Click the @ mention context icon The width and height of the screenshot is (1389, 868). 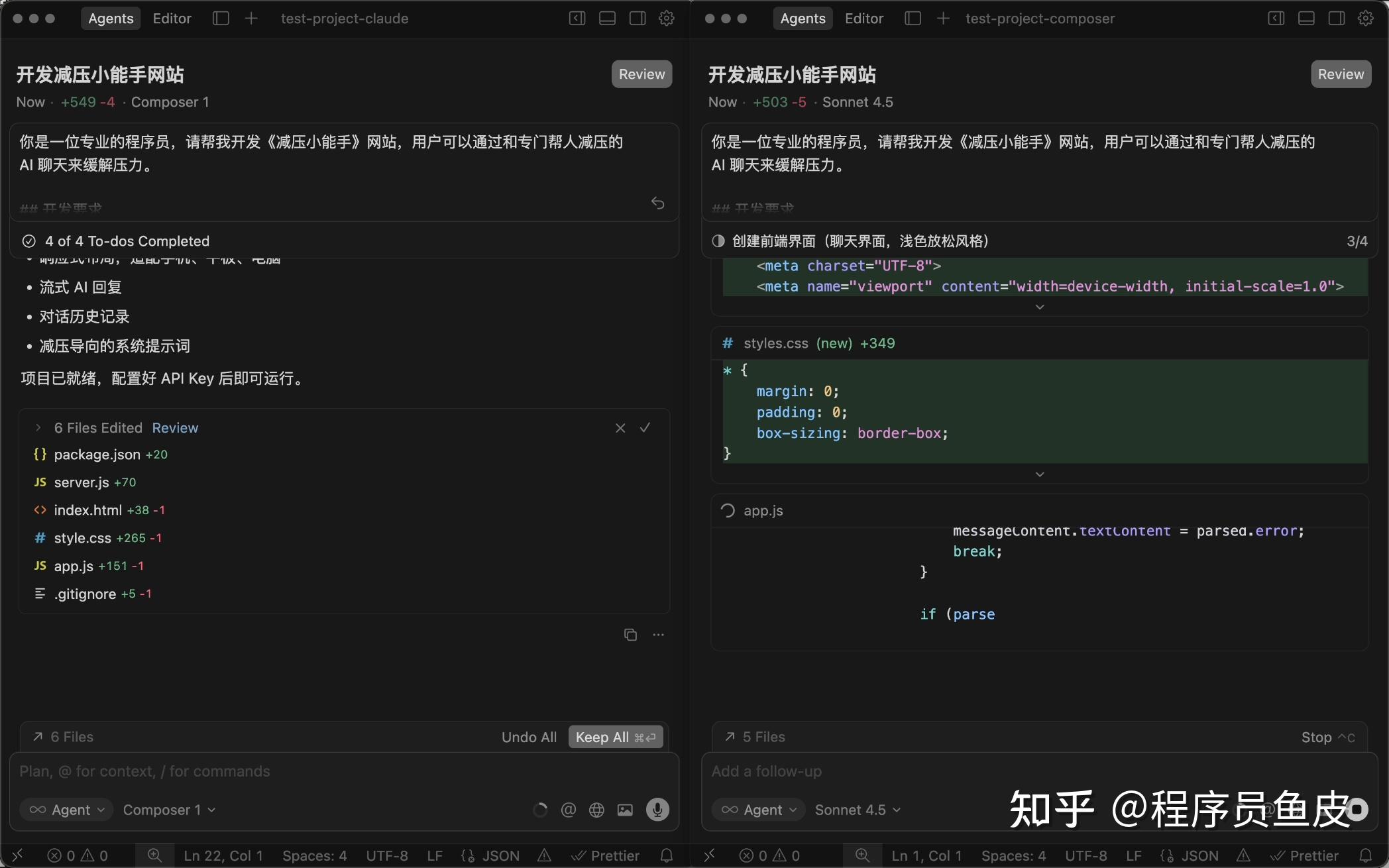pyautogui.click(x=568, y=810)
